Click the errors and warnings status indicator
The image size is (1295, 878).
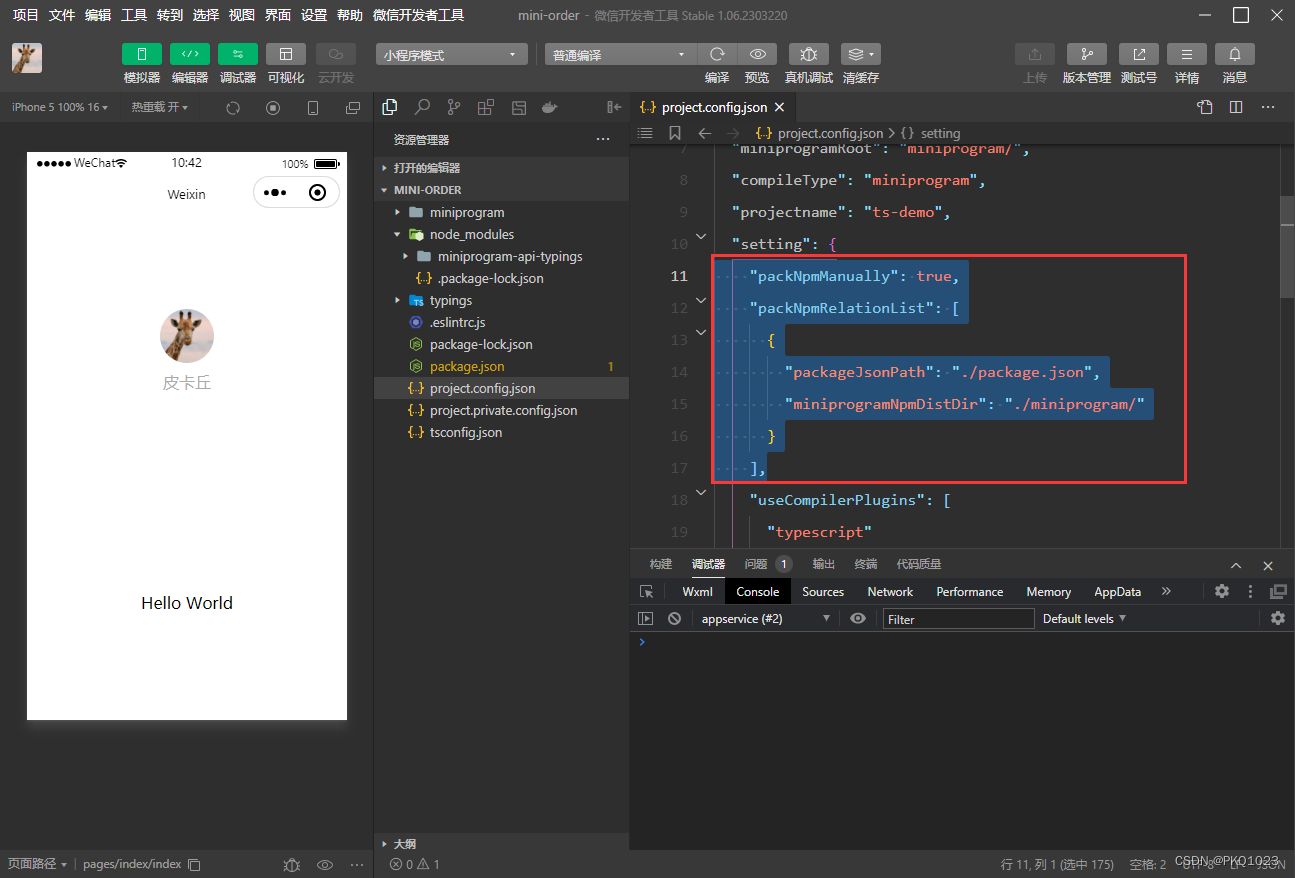pos(414,864)
